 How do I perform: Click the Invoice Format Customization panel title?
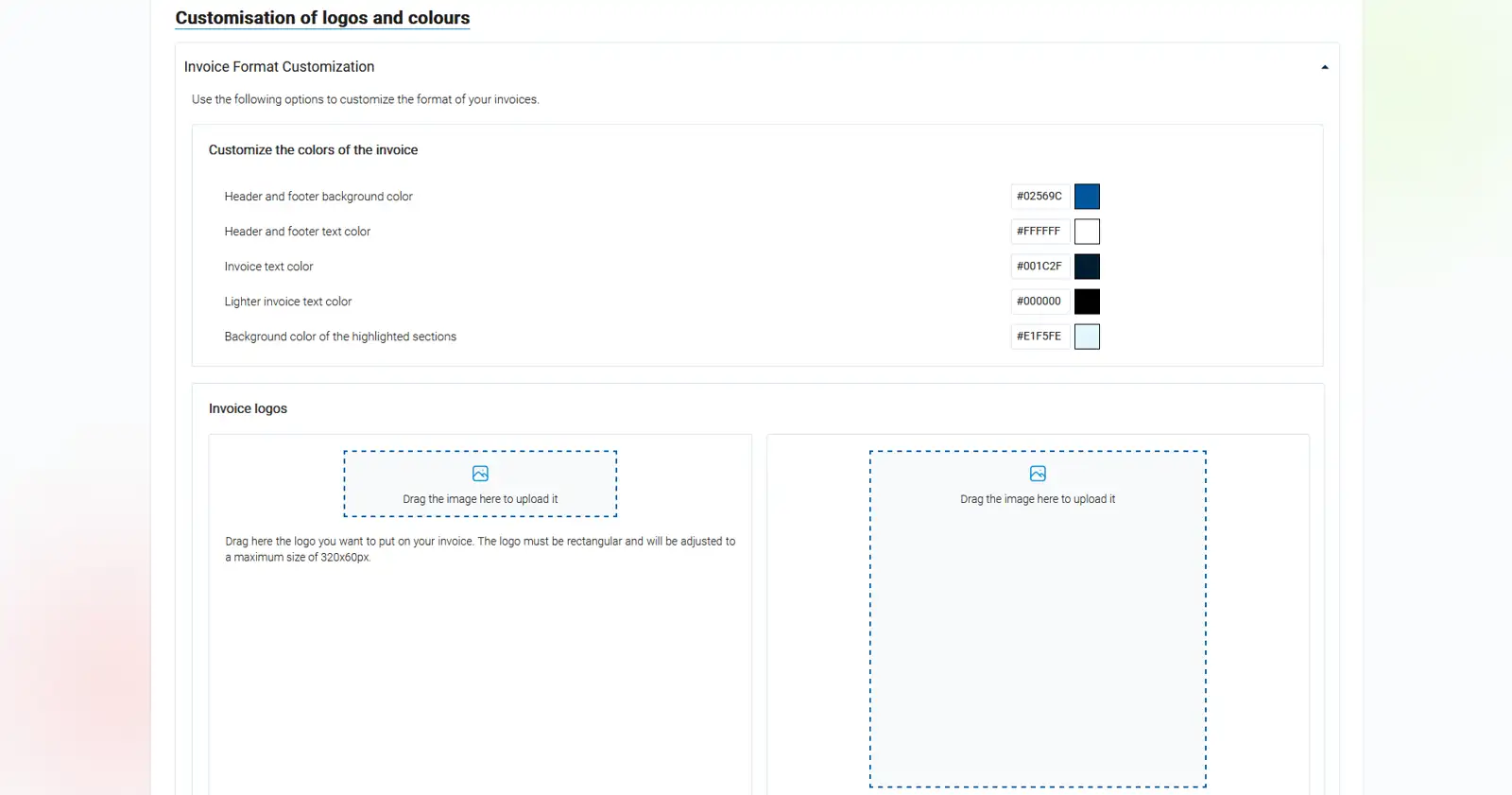click(279, 67)
